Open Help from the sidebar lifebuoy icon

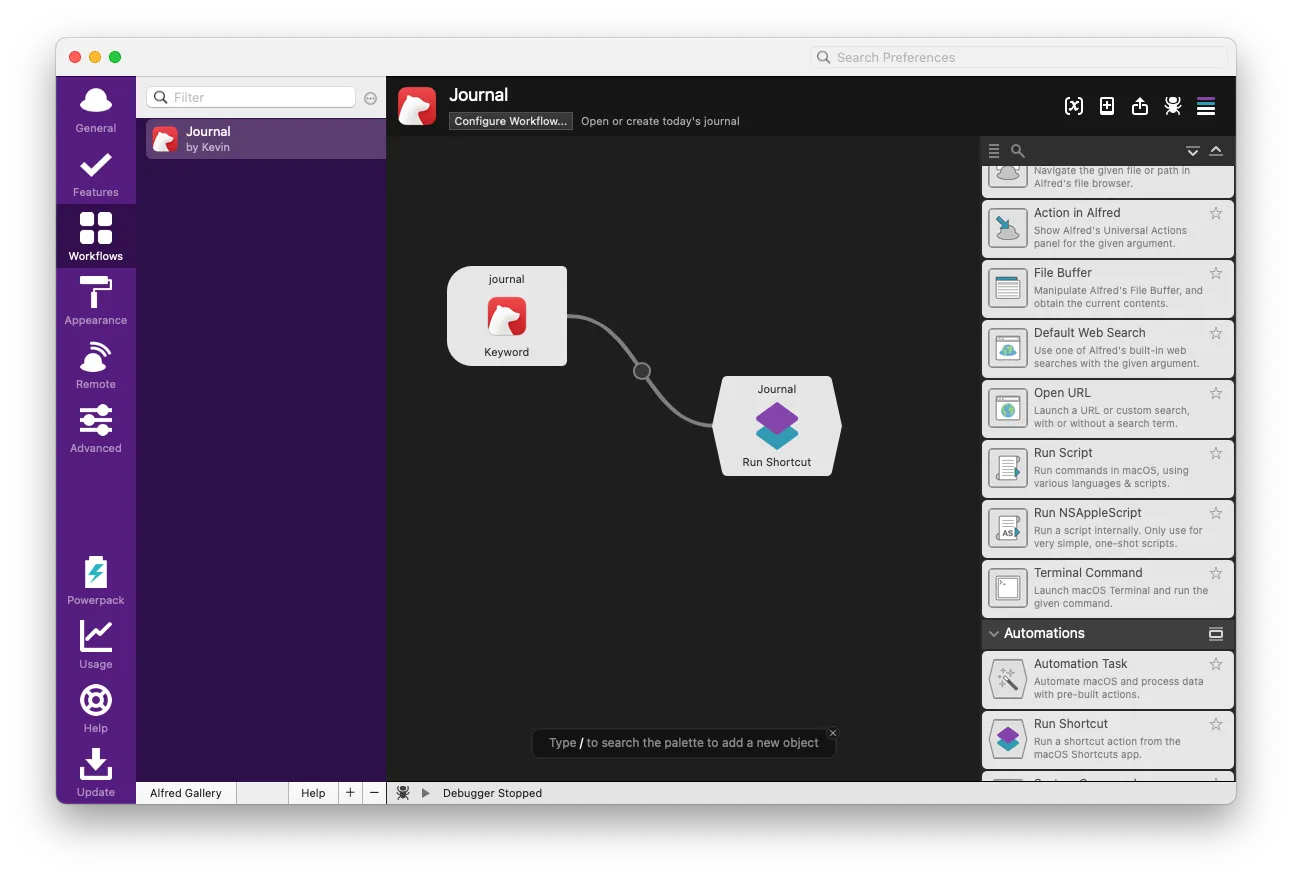click(96, 709)
